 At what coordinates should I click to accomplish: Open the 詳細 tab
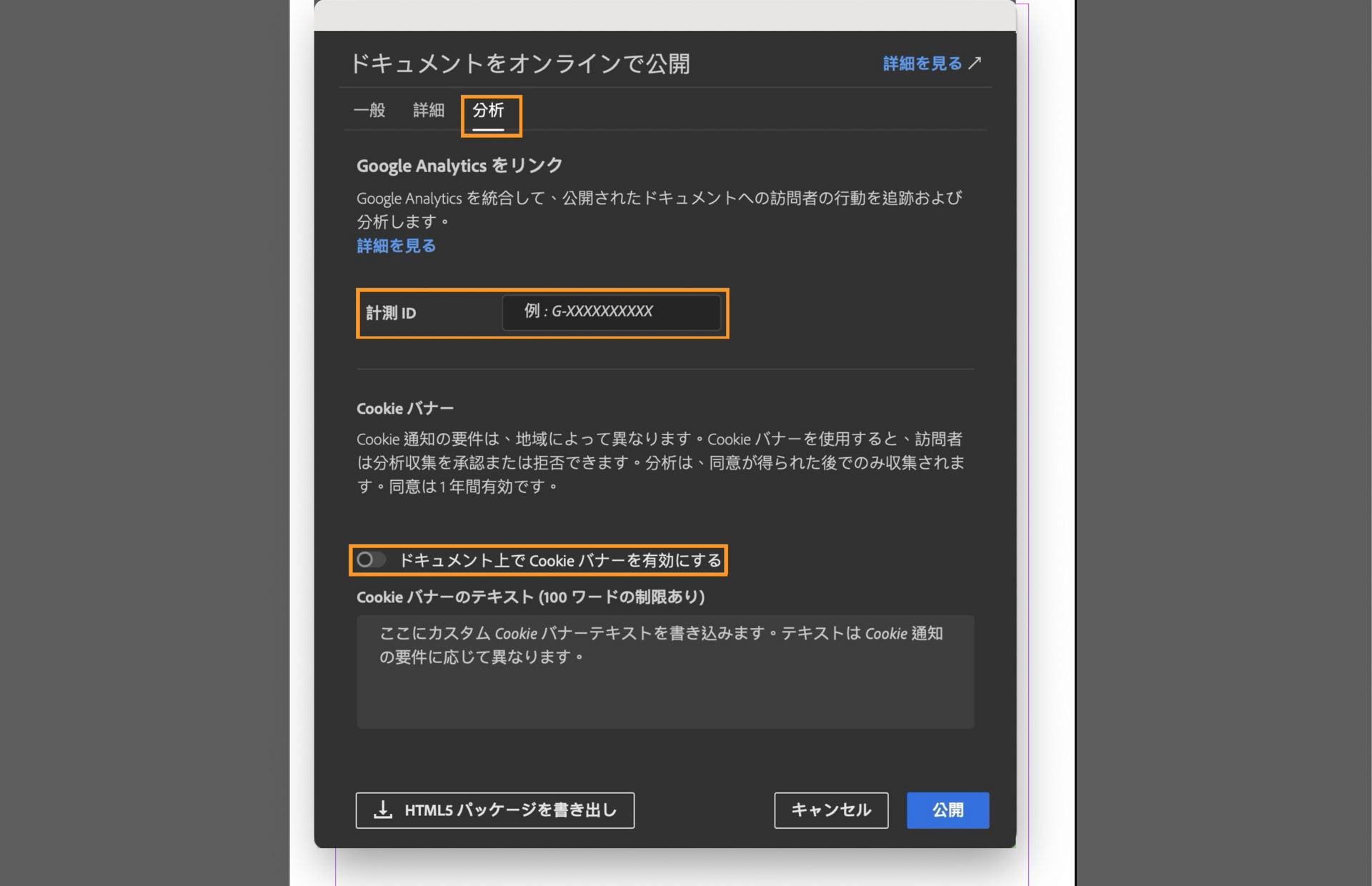coord(427,110)
